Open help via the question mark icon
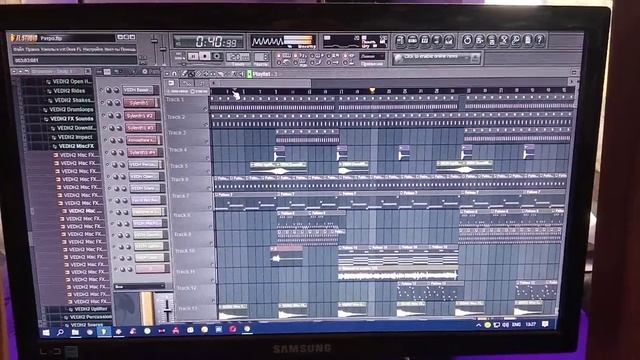The image size is (640, 360). [x=540, y=40]
